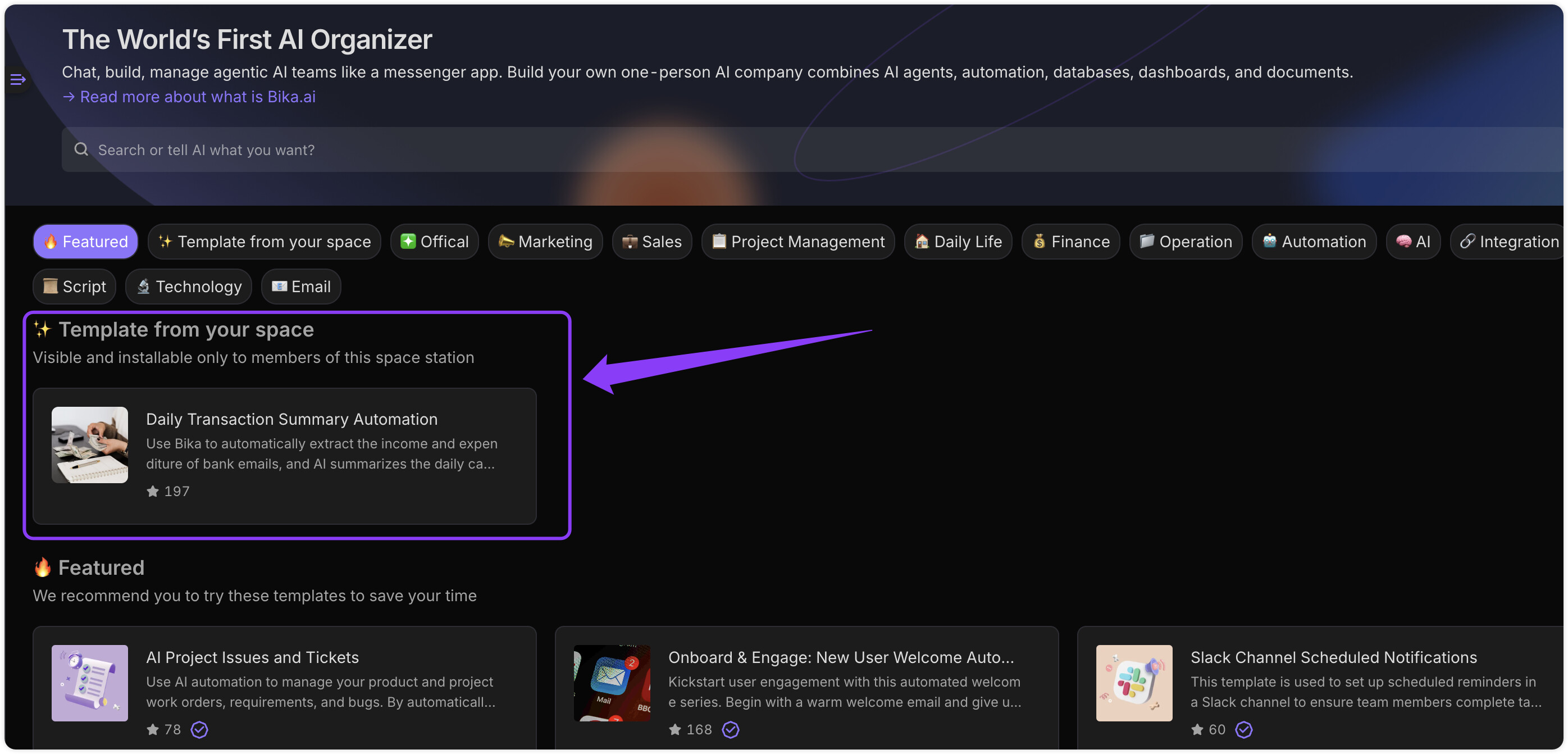Select the Marketing category
Image resolution: width=1568 pixels, height=754 pixels.
545,242
